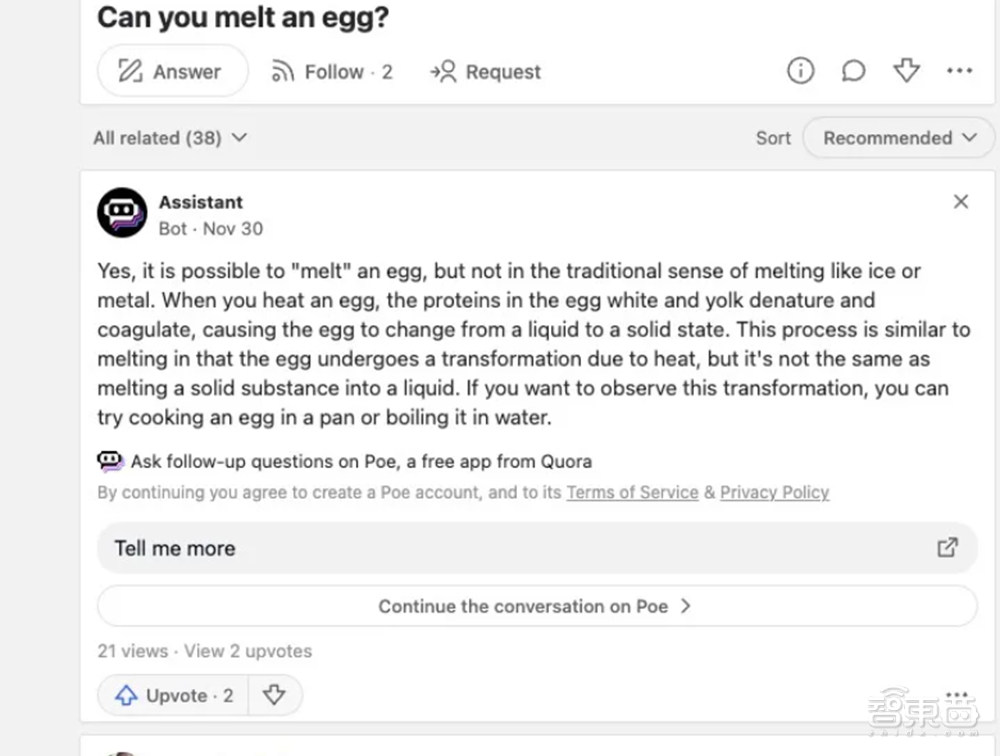Screen dimensions: 1000x756
Task: Expand the All related (38) filter
Action: pyautogui.click(x=169, y=138)
